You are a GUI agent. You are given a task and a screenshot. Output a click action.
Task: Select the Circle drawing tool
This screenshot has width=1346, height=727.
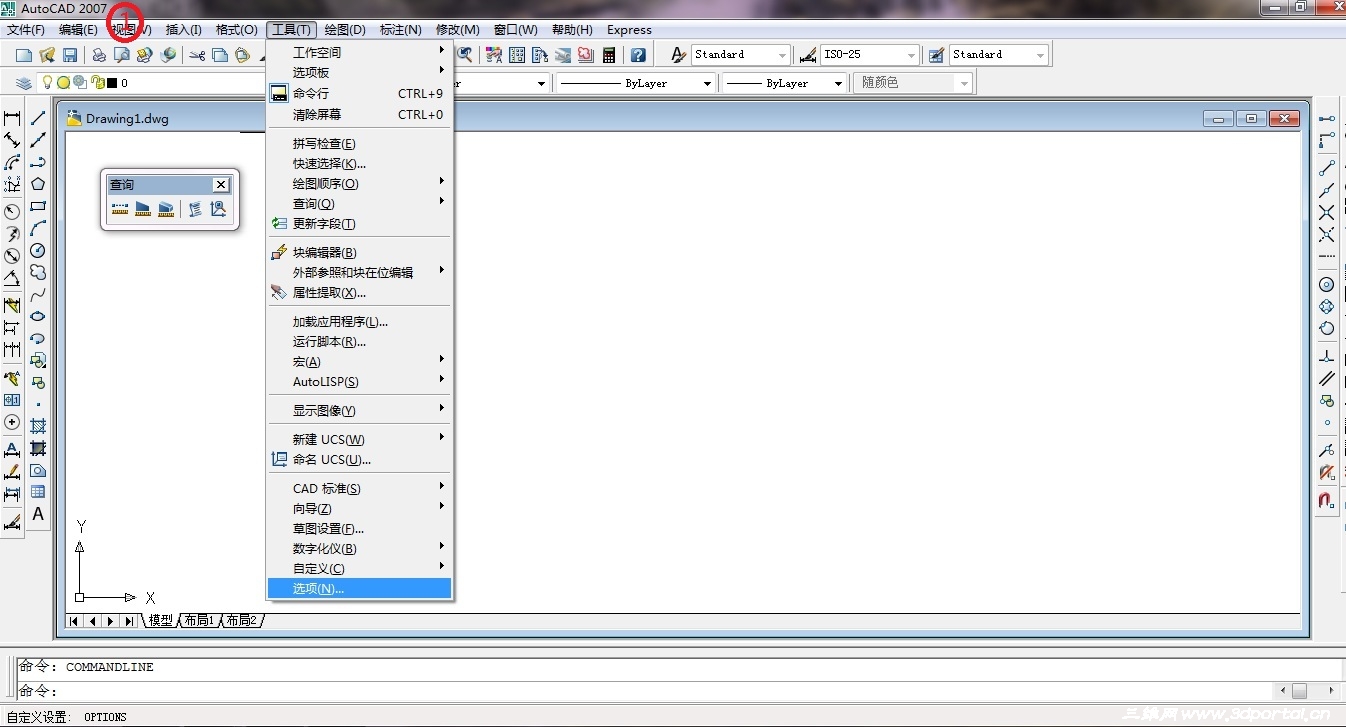[38, 250]
